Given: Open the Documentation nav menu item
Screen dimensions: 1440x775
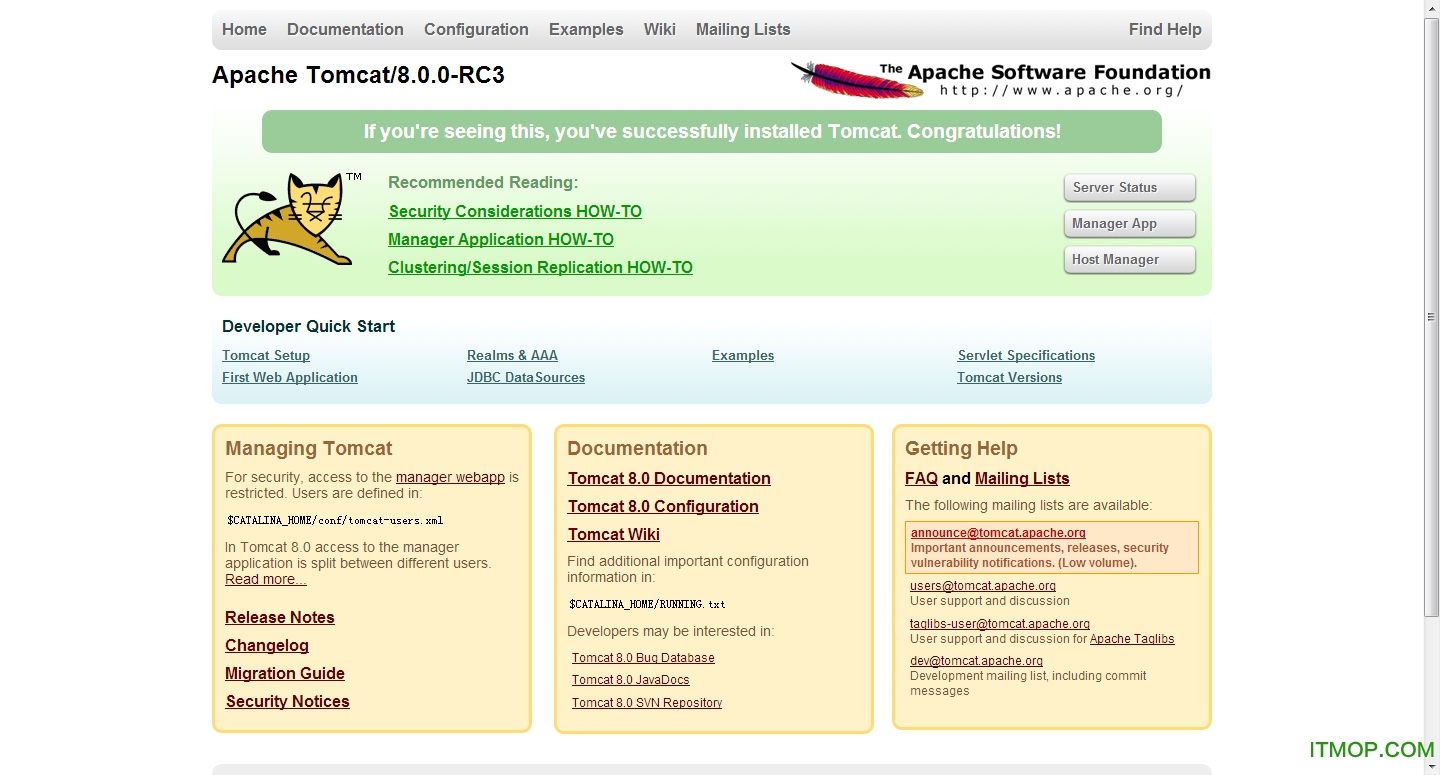Looking at the screenshot, I should pyautogui.click(x=345, y=29).
